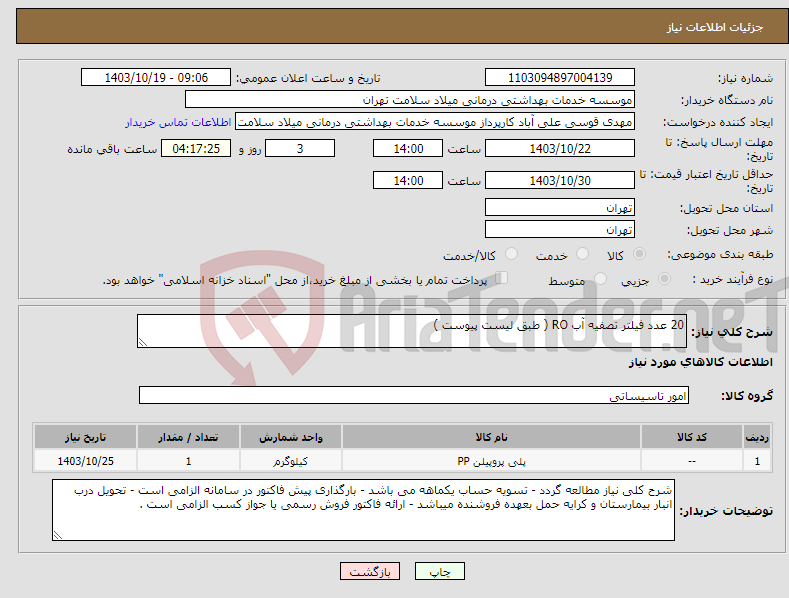The height and width of the screenshot is (598, 789).
Task: Click the کیلوگرم unit cell
Action: [x=291, y=461]
